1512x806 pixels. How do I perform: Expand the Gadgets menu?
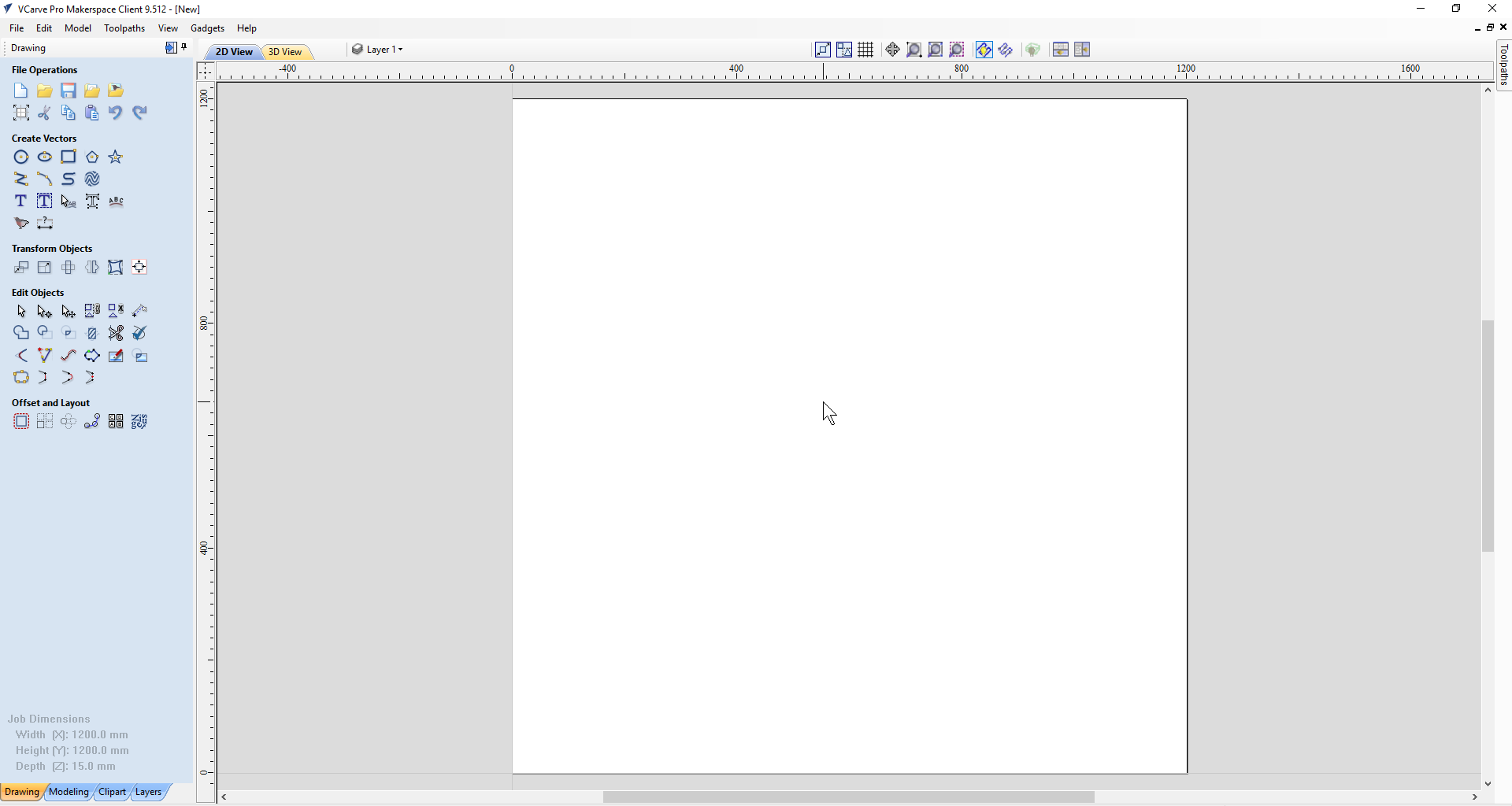click(x=208, y=28)
